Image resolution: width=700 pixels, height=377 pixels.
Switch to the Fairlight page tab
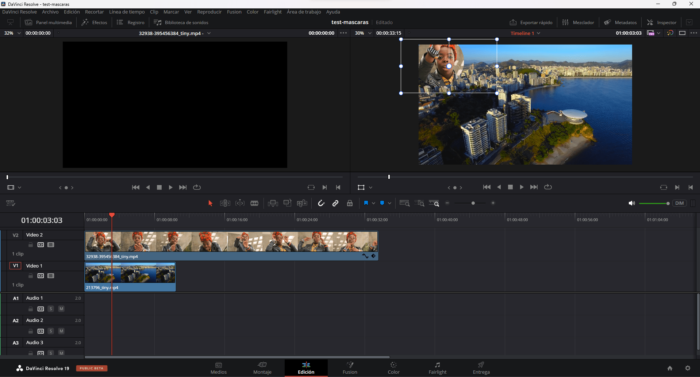[438, 368]
